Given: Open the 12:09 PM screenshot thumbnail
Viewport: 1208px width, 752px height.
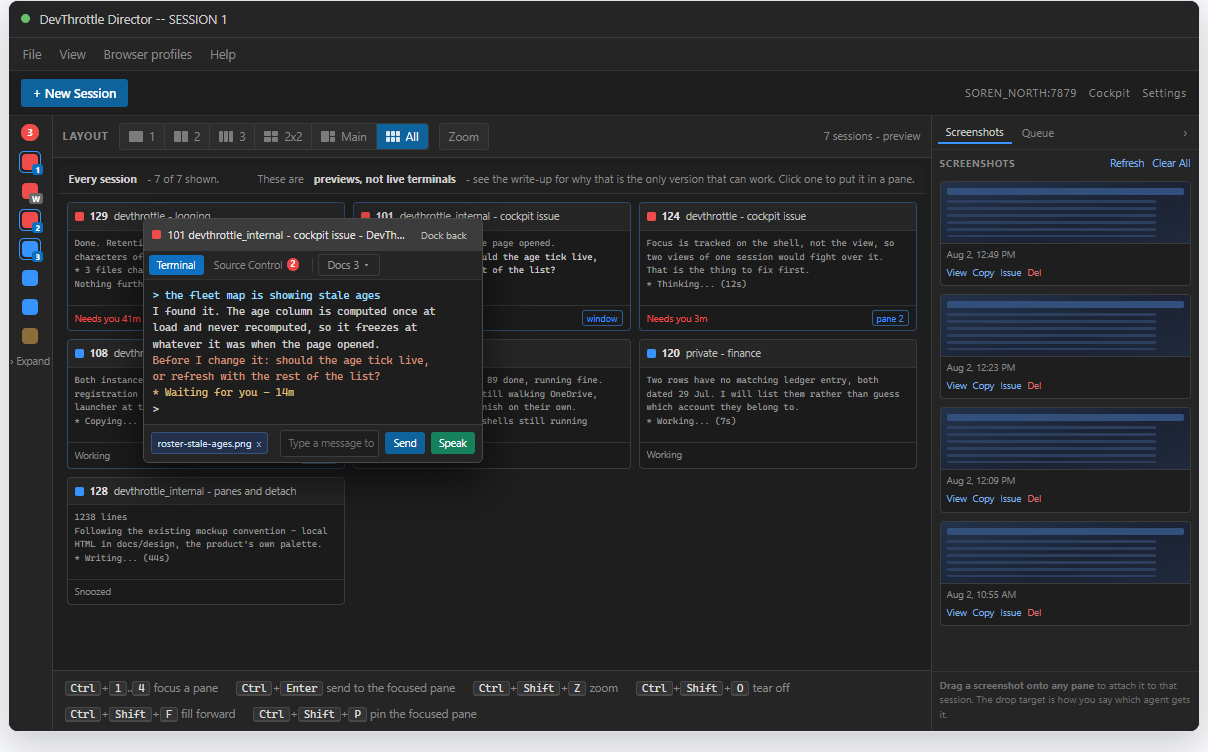Looking at the screenshot, I should (x=1065, y=439).
